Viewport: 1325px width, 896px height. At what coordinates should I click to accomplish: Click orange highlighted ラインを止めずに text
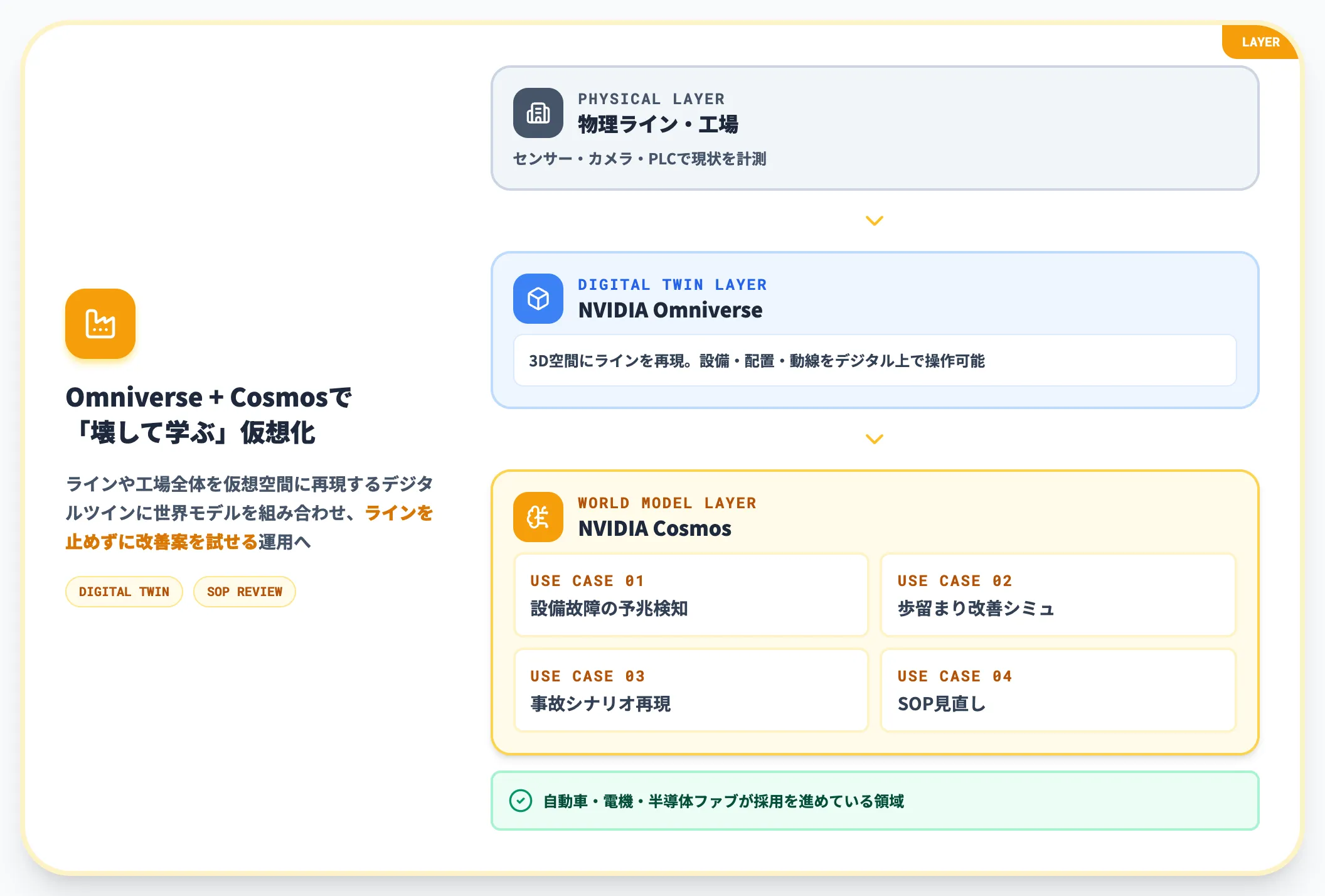tap(250, 527)
